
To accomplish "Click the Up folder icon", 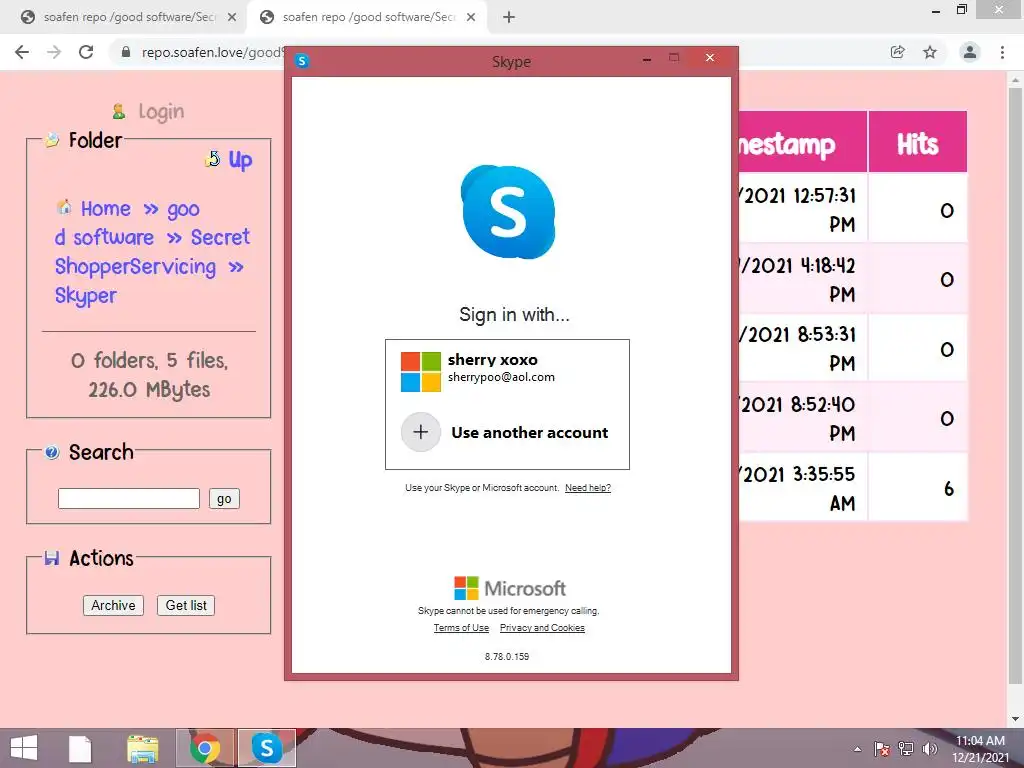I will [x=212, y=159].
